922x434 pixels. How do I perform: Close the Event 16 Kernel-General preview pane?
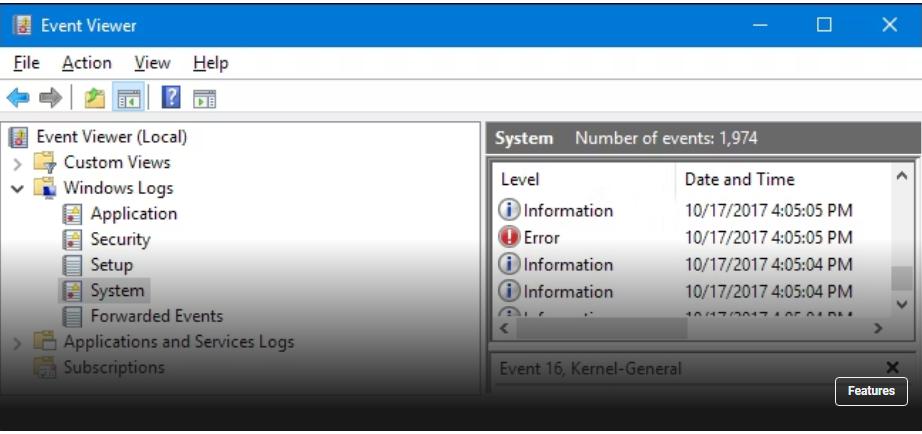coord(893,368)
